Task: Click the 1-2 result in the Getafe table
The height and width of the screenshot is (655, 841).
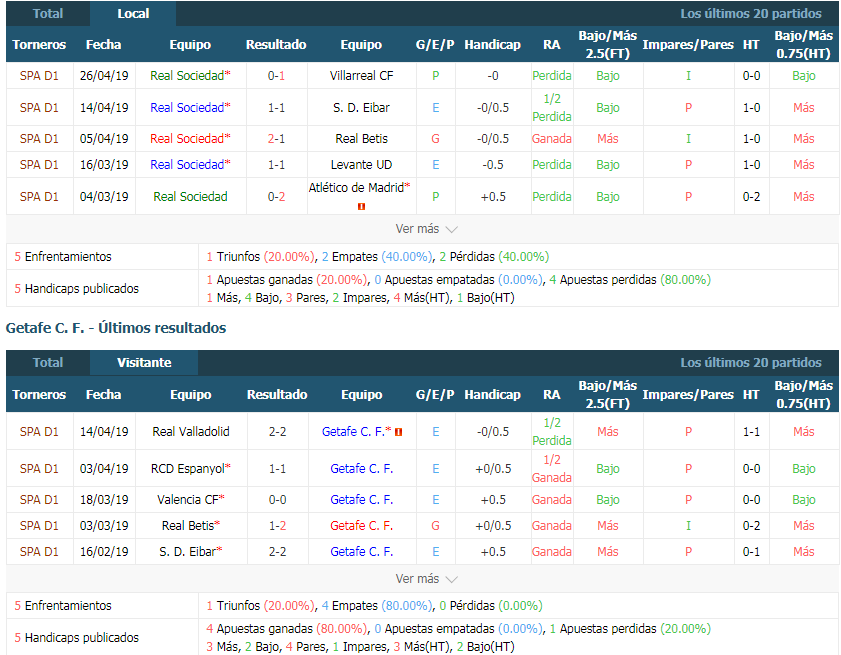Action: [x=277, y=526]
